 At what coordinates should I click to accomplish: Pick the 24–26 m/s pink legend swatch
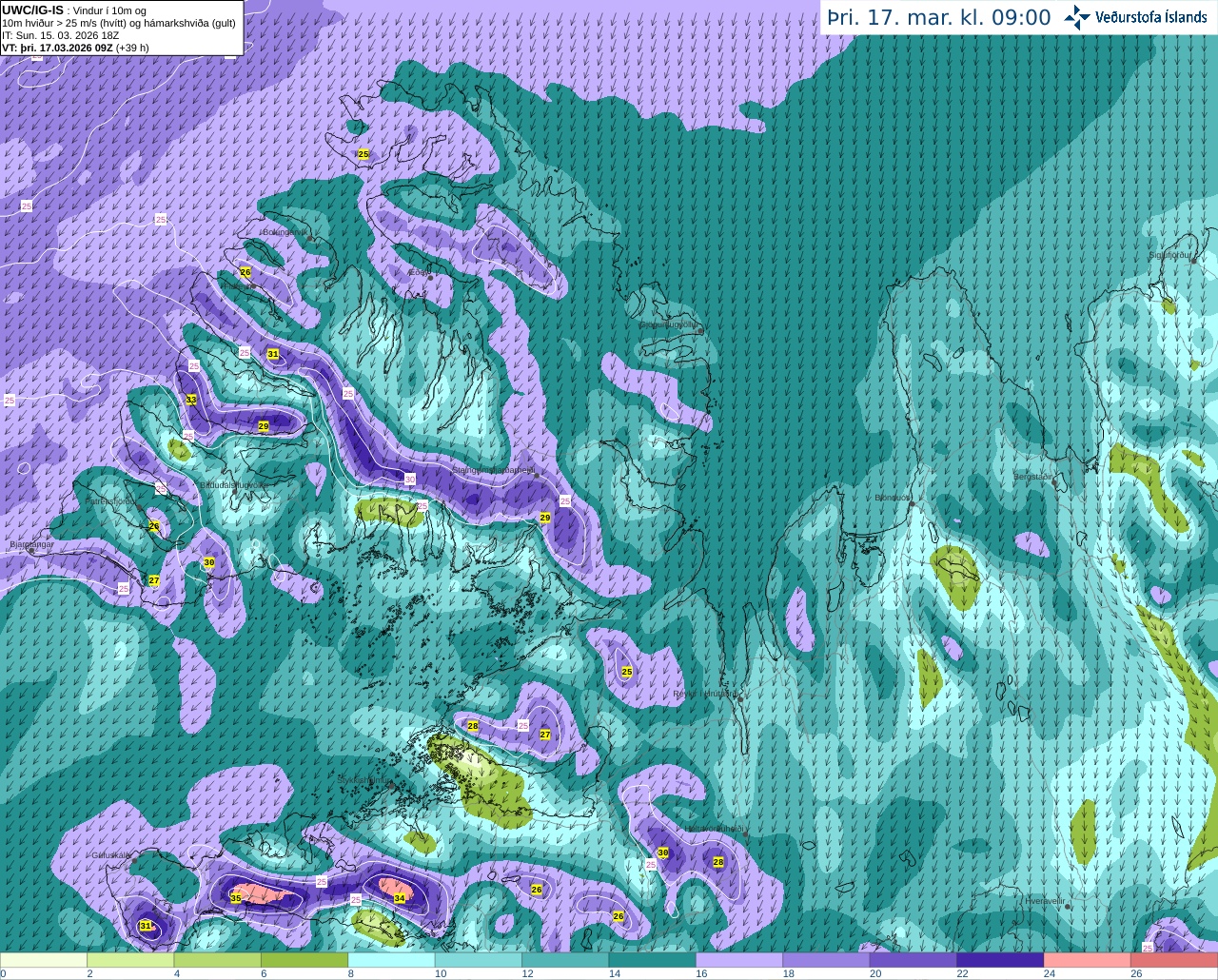(x=1089, y=960)
